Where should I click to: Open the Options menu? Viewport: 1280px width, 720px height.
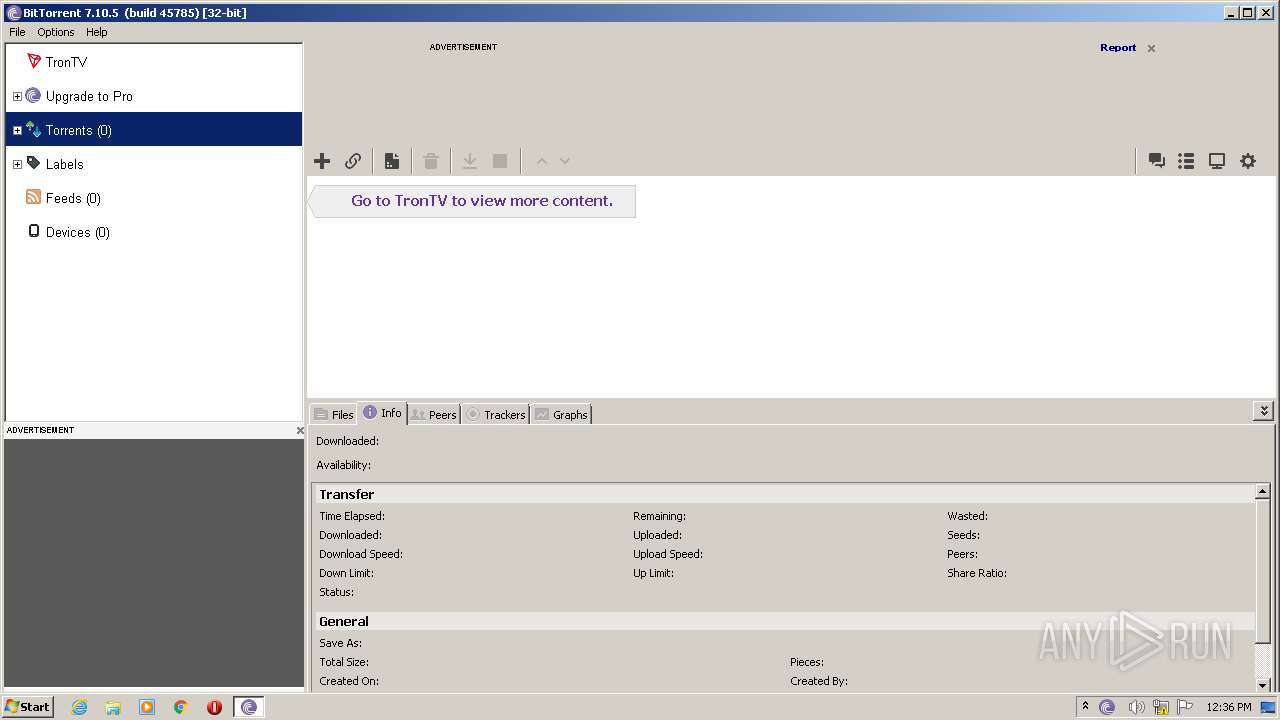(x=56, y=32)
